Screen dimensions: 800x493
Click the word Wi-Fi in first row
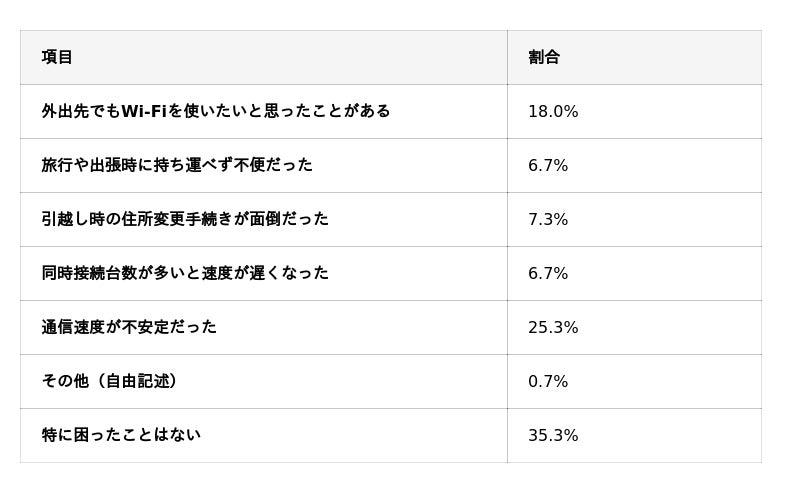pos(143,111)
